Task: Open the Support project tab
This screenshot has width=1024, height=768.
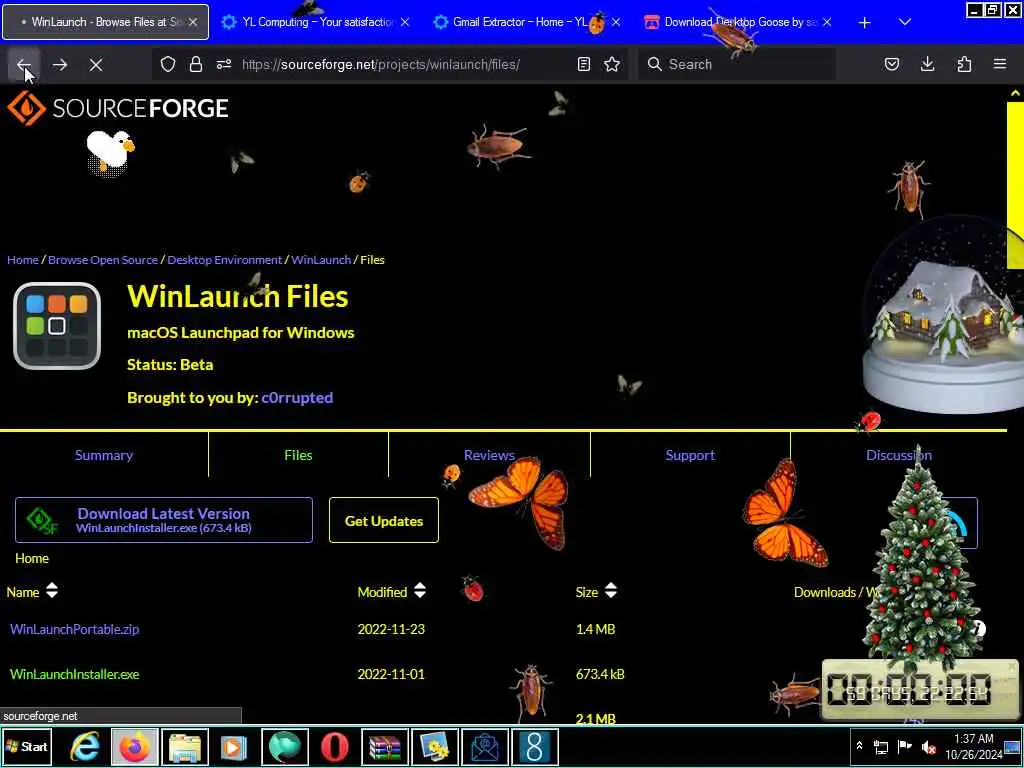Action: coord(690,455)
